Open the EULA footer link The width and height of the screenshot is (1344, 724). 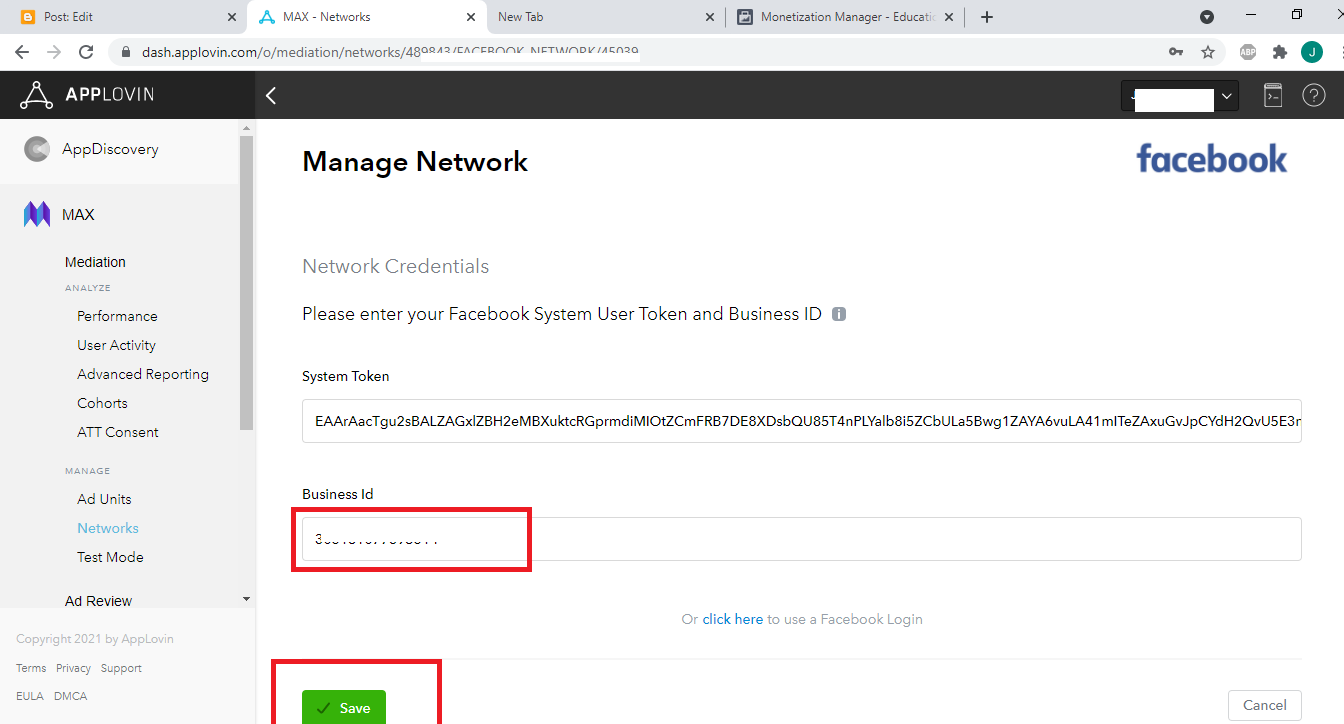30,696
